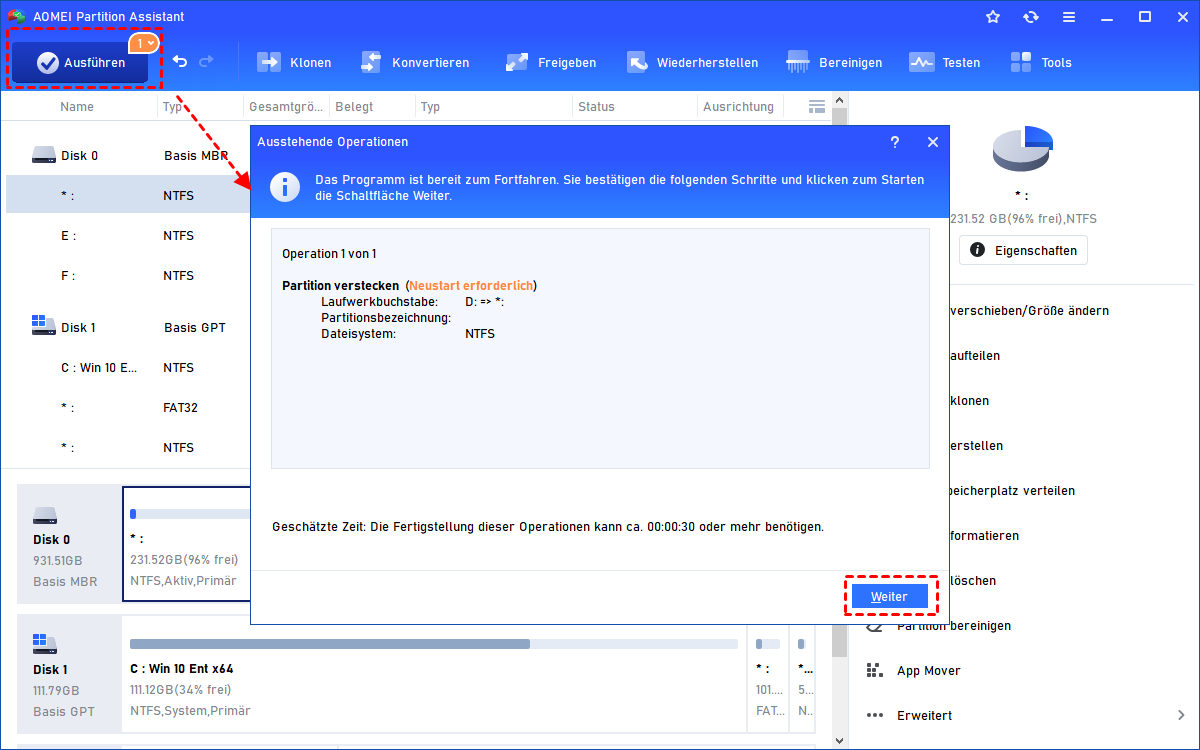This screenshot has width=1200, height=750.
Task: Open the Testen toolbar menu
Action: click(944, 62)
